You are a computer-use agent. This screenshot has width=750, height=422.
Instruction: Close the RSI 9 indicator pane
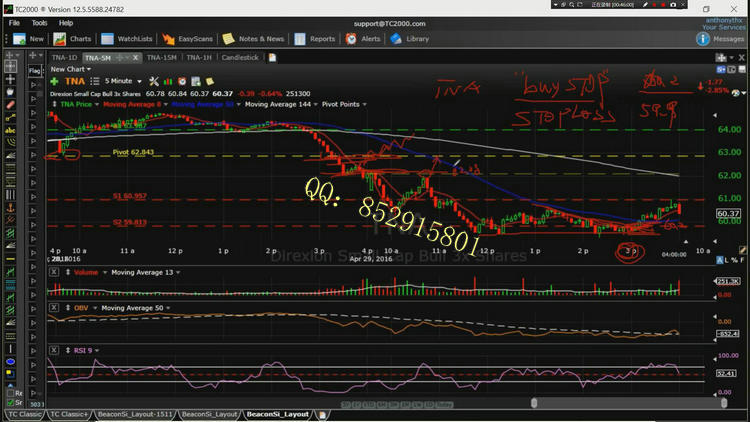coord(53,349)
